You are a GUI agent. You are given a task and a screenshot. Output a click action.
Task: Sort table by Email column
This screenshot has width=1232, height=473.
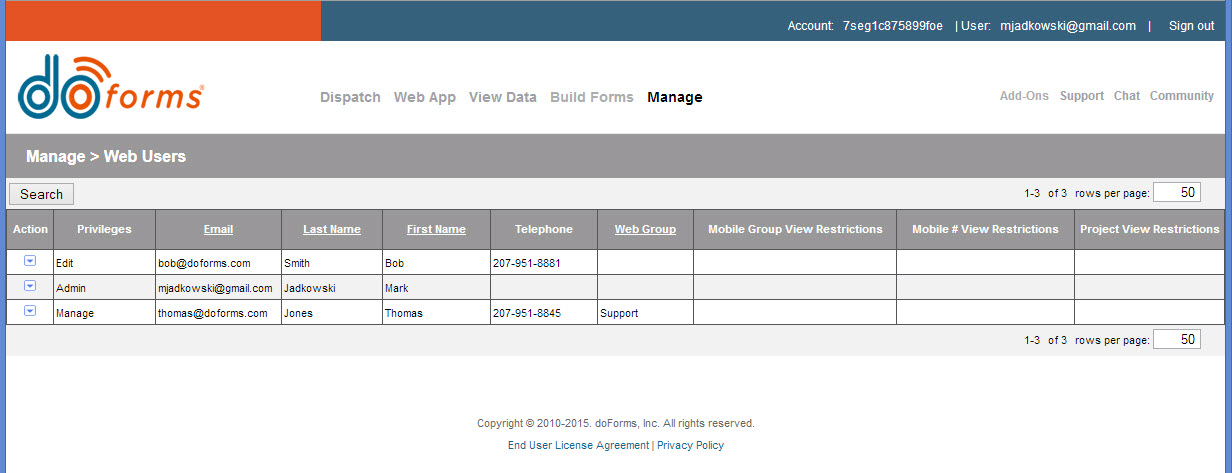click(218, 229)
